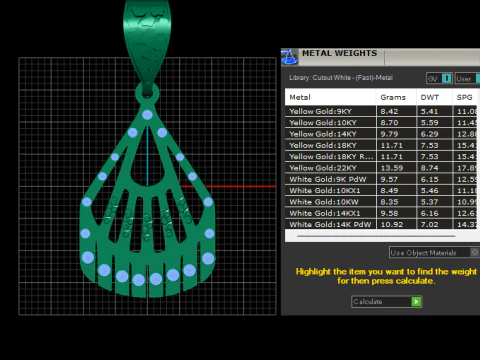480x360 pixels.
Task: Click the Library: Cutout White label
Action: point(341,78)
